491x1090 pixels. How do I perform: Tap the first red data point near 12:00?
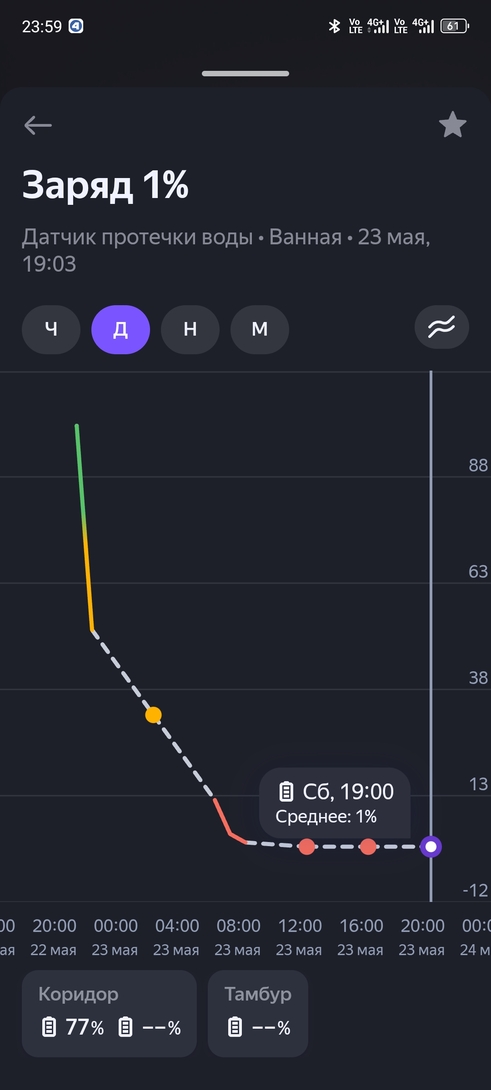(x=307, y=846)
